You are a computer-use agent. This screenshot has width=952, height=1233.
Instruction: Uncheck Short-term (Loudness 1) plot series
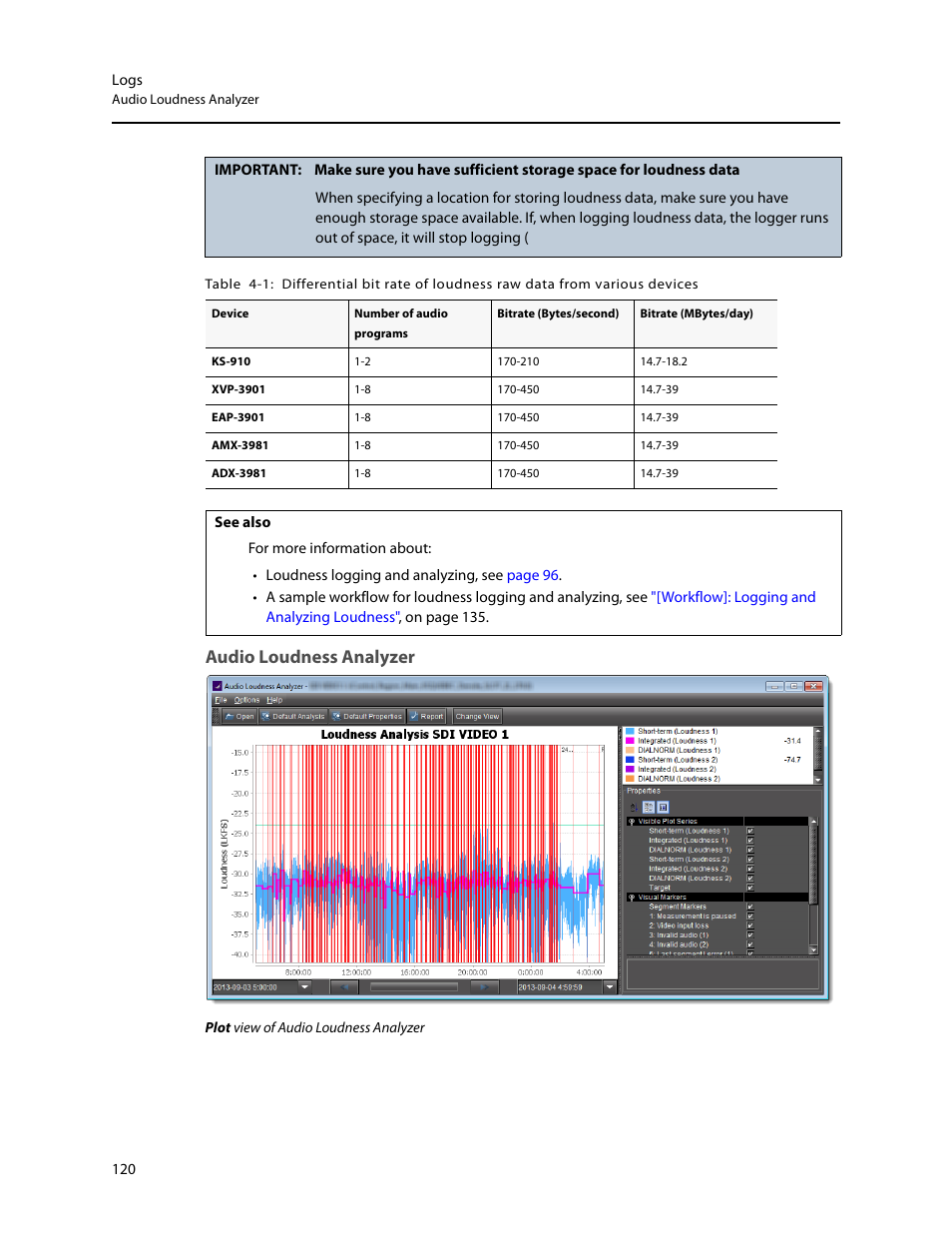point(750,831)
